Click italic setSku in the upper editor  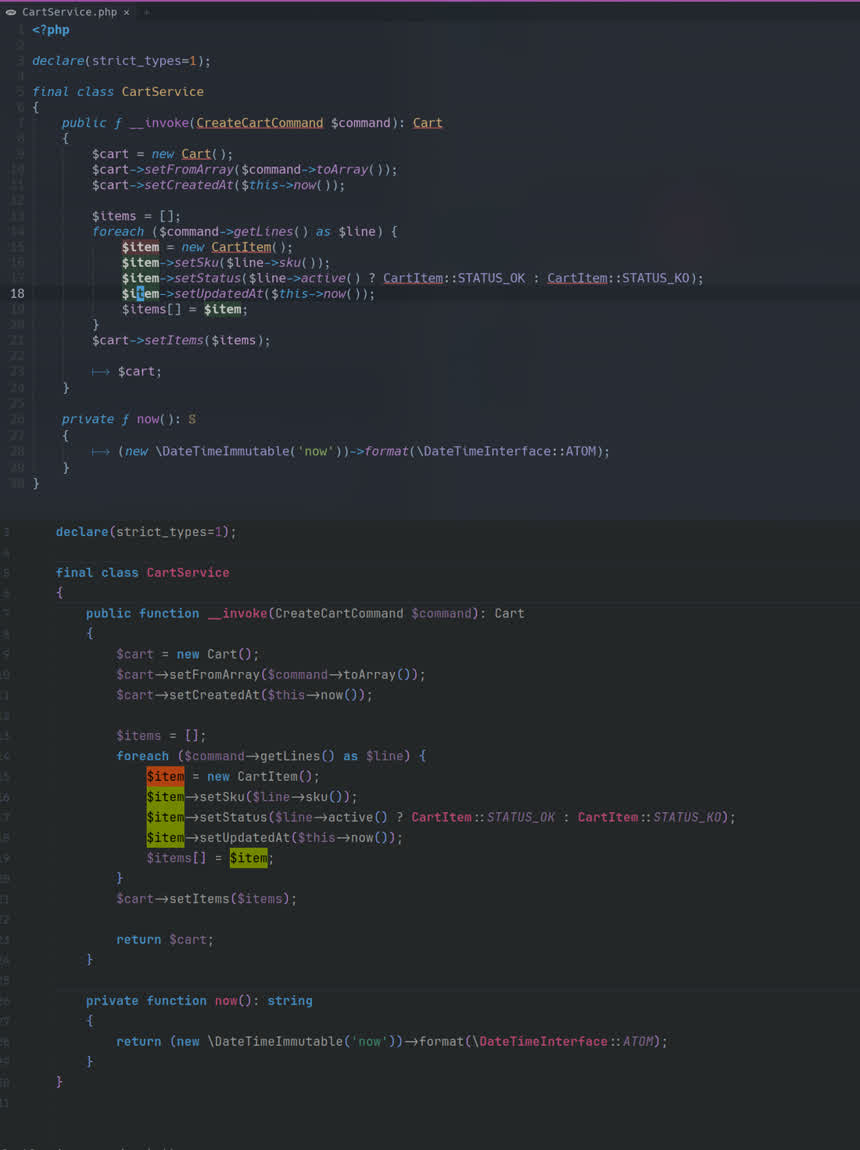point(196,263)
